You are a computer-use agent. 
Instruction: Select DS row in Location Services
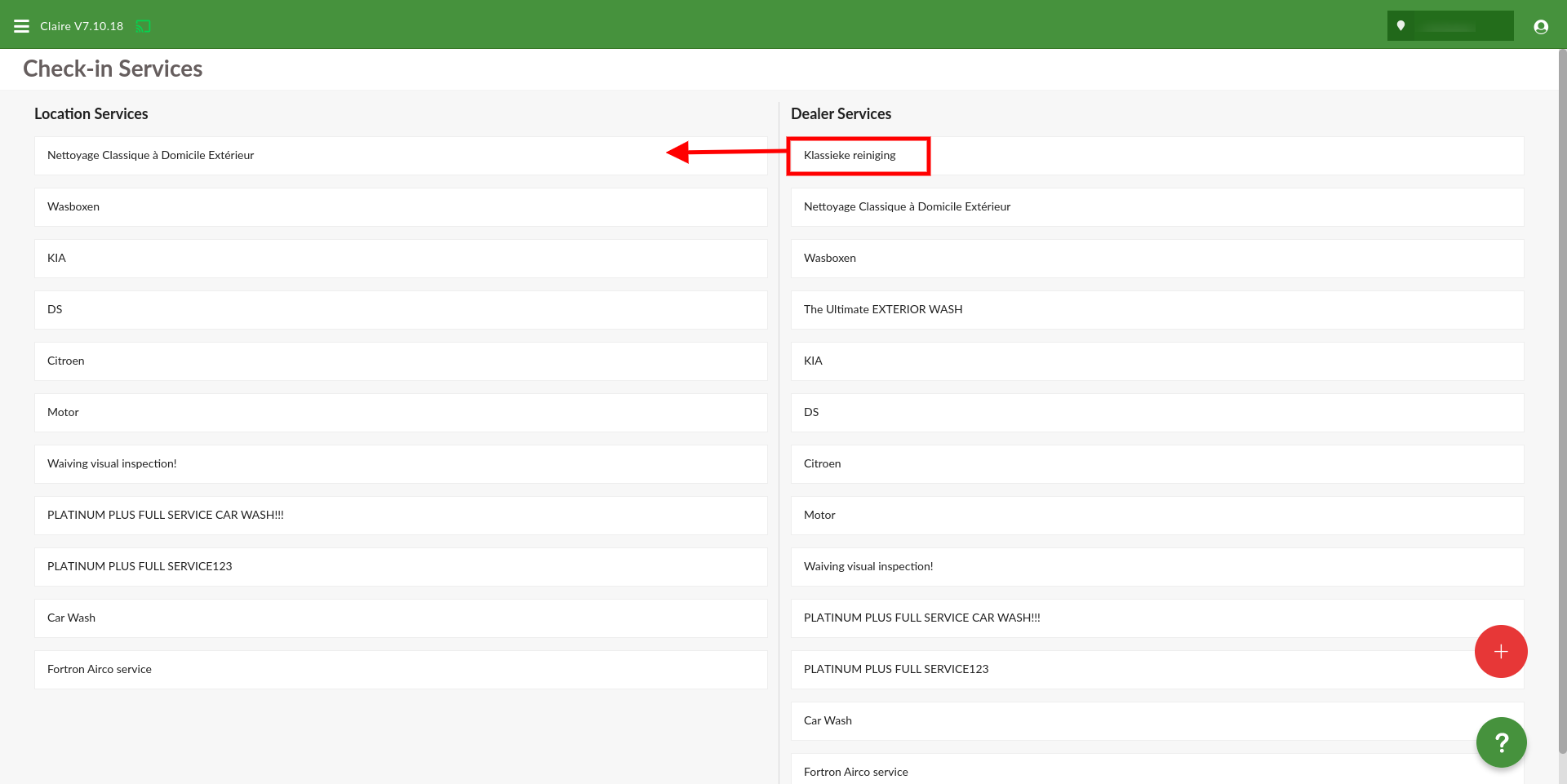click(401, 309)
